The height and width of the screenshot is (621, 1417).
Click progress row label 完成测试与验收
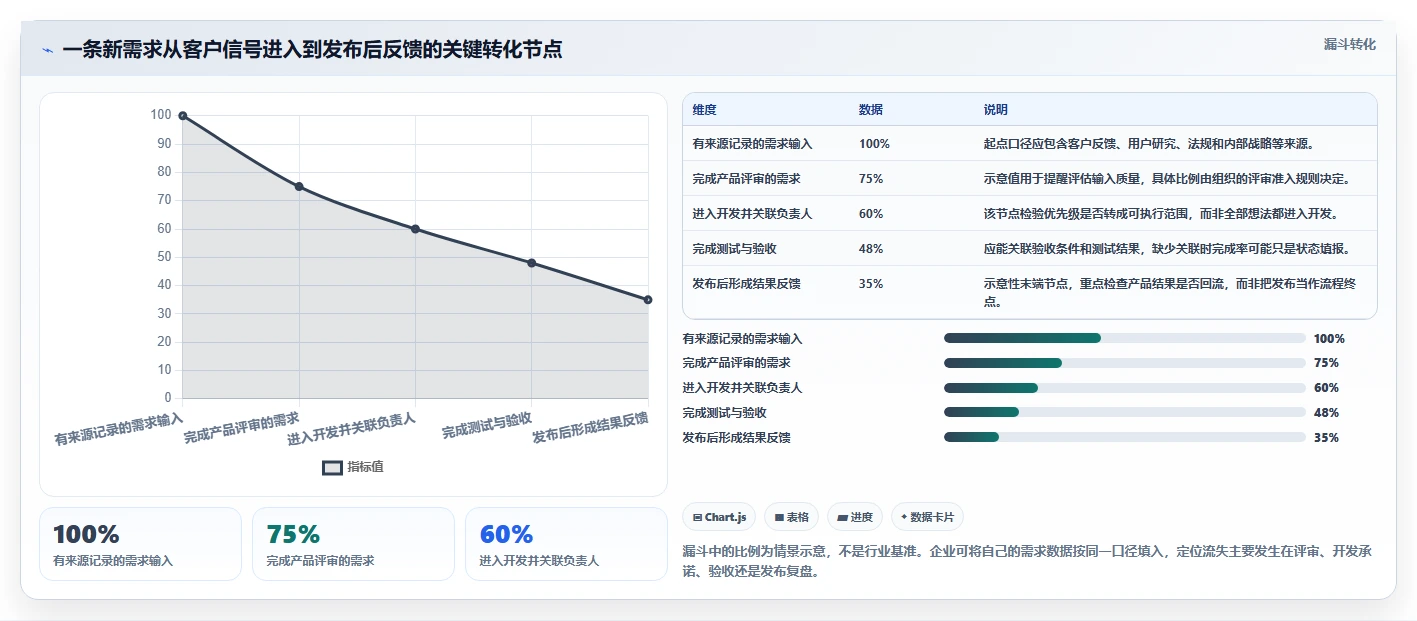724,413
